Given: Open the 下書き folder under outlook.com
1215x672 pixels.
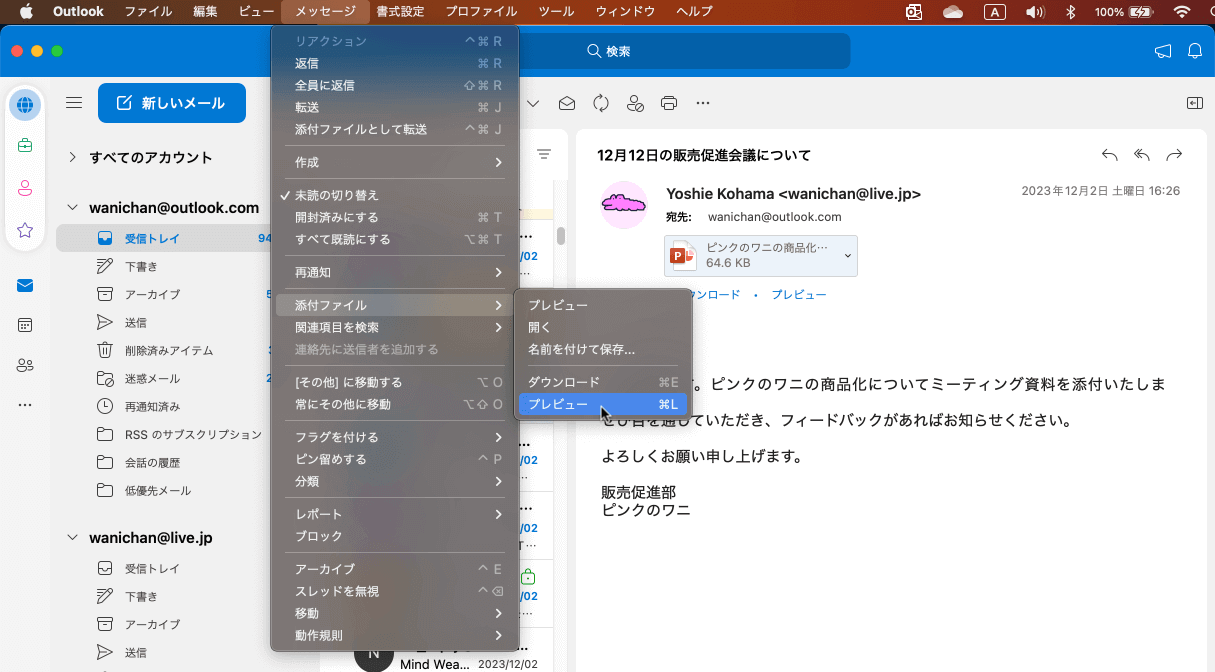Looking at the screenshot, I should [x=141, y=267].
